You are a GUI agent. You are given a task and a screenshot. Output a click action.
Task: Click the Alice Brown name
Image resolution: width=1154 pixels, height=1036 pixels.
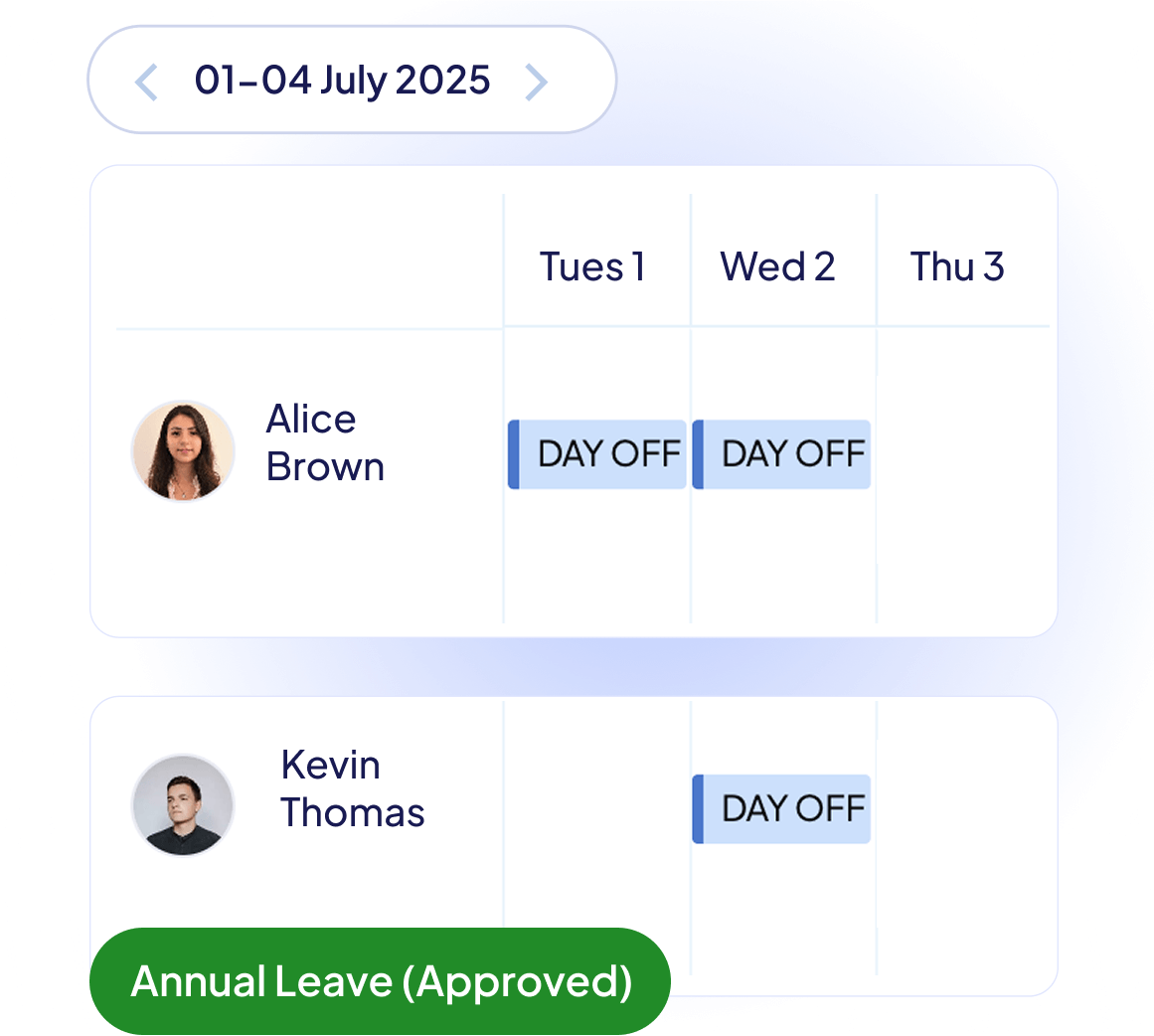tap(325, 443)
